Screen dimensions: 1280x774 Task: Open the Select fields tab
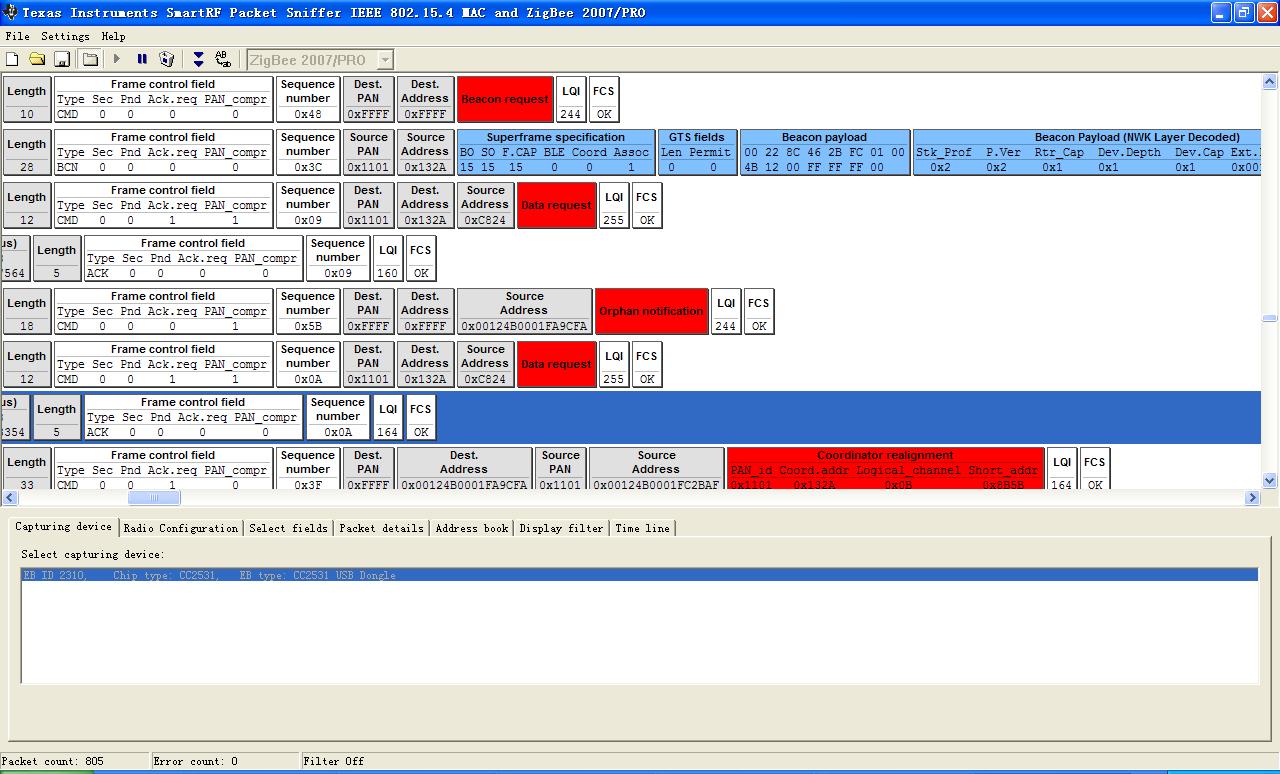pos(289,528)
